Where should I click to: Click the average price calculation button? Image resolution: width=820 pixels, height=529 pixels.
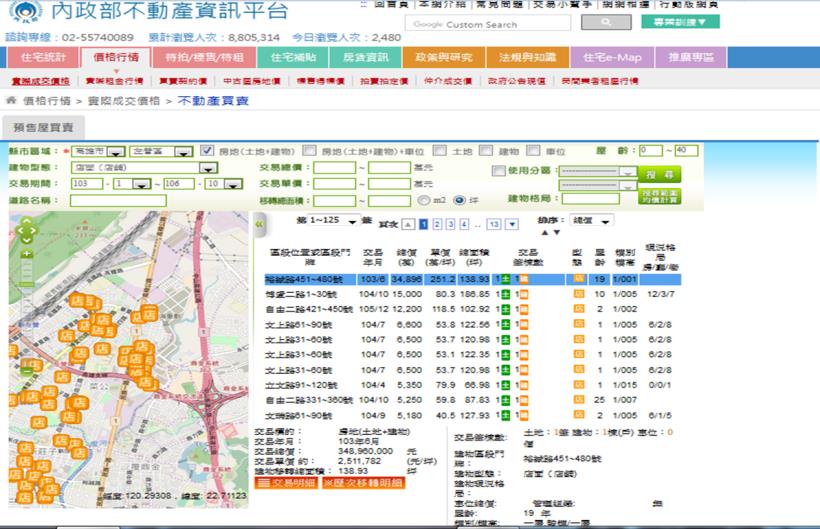click(x=659, y=197)
